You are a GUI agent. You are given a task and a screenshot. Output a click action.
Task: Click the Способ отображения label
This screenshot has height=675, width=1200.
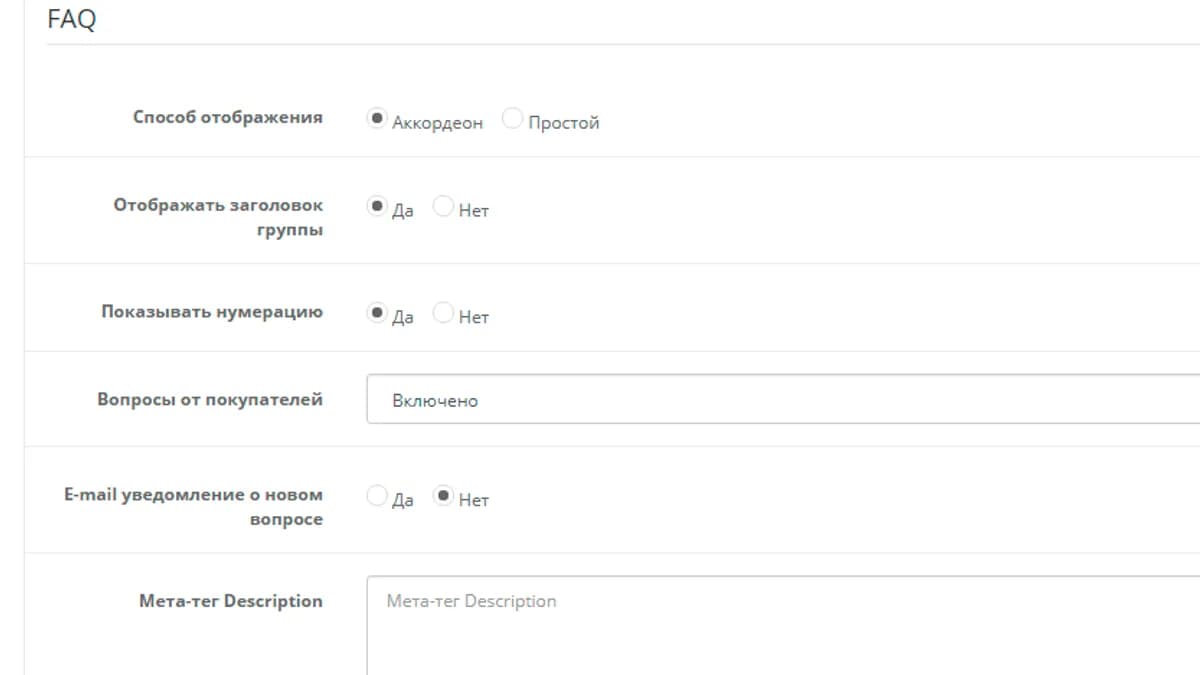click(x=228, y=118)
